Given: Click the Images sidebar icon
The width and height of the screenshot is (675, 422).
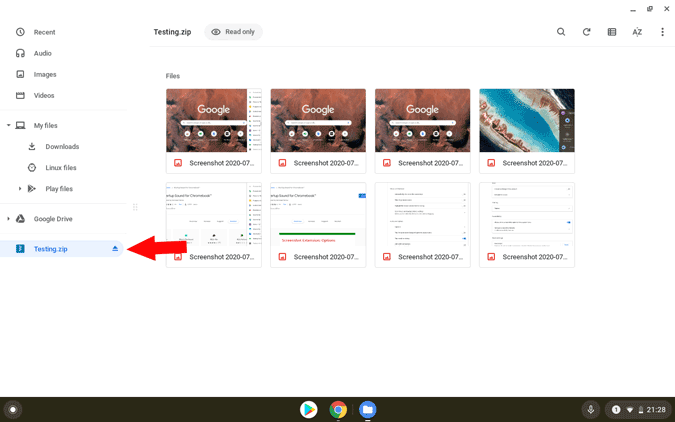Looking at the screenshot, I should pyautogui.click(x=20, y=74).
